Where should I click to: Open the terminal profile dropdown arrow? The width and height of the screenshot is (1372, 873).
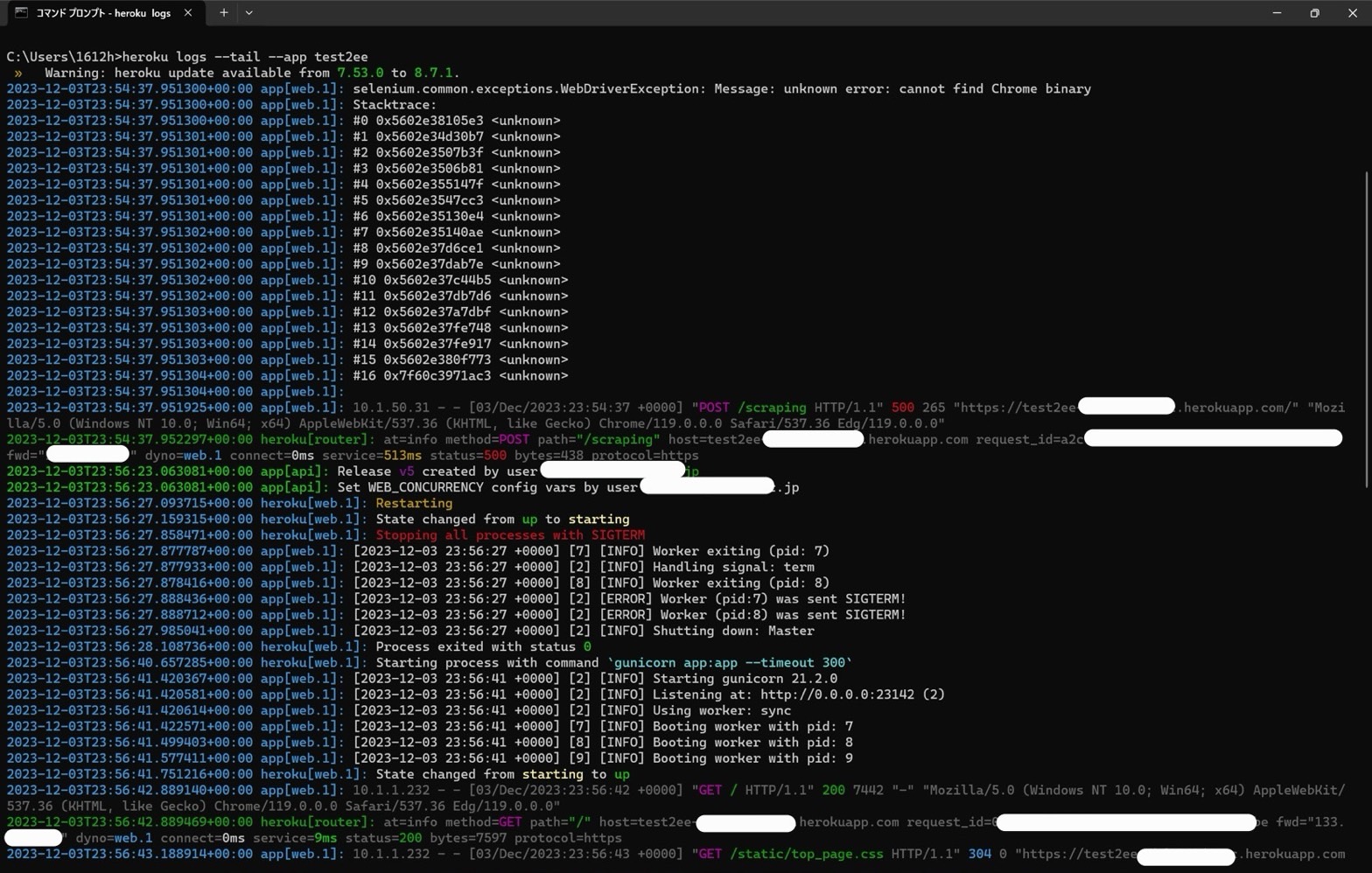(249, 13)
